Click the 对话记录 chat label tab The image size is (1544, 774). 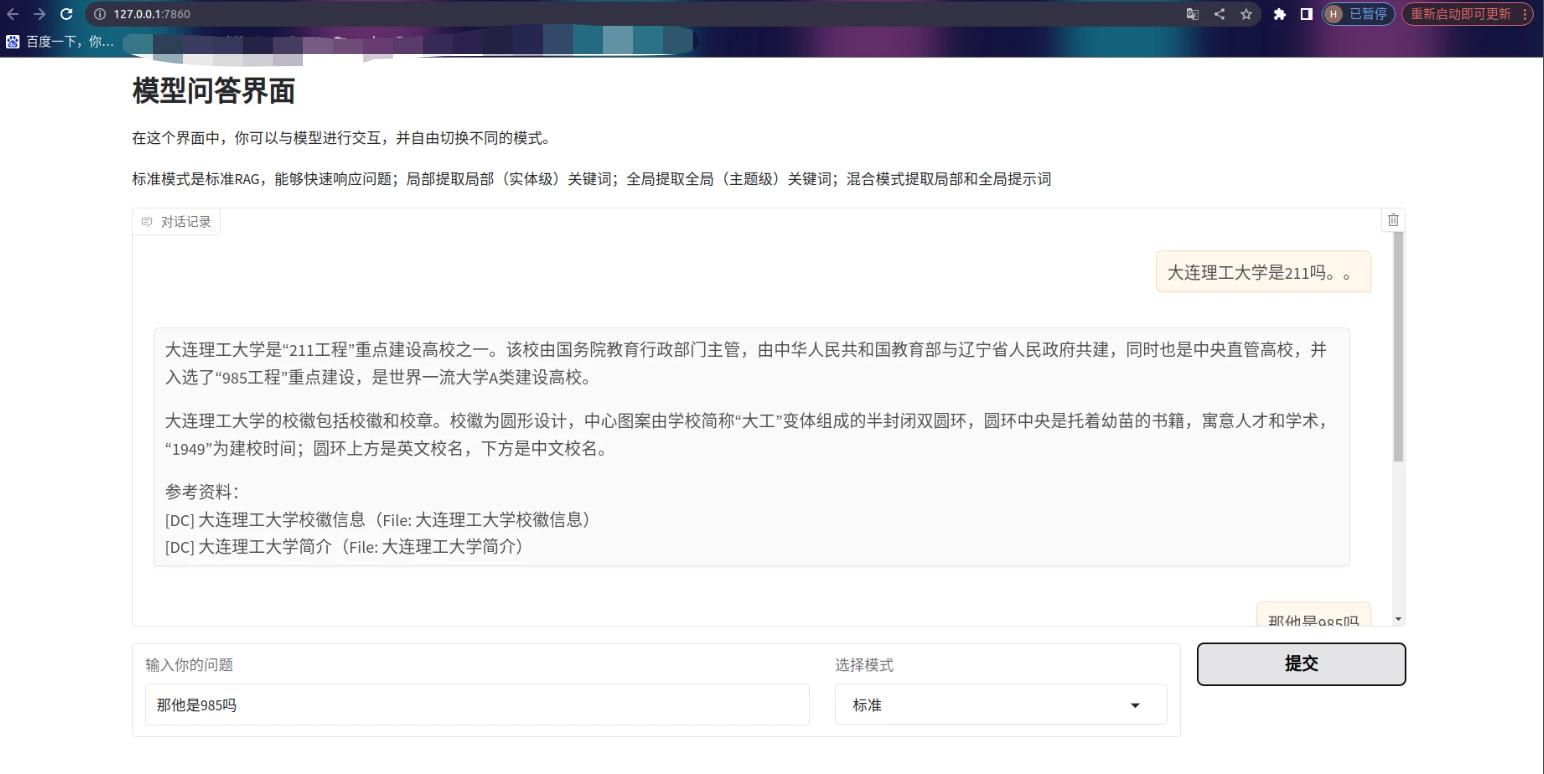point(177,222)
